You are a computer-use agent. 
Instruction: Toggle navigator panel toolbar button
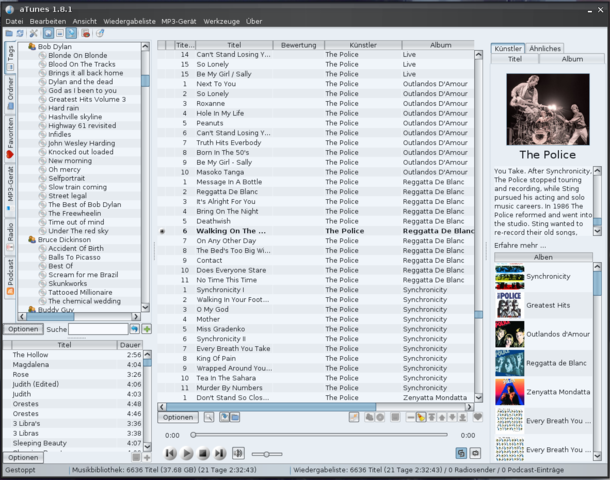point(48,34)
